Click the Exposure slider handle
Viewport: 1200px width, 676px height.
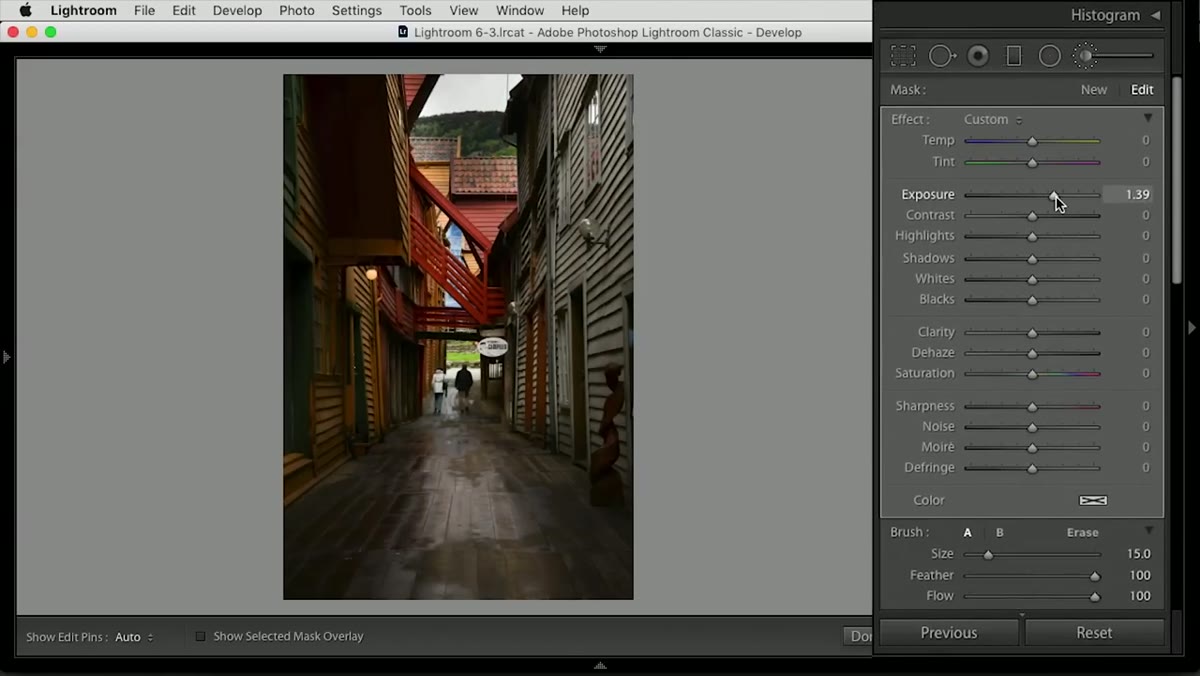[x=1054, y=195]
